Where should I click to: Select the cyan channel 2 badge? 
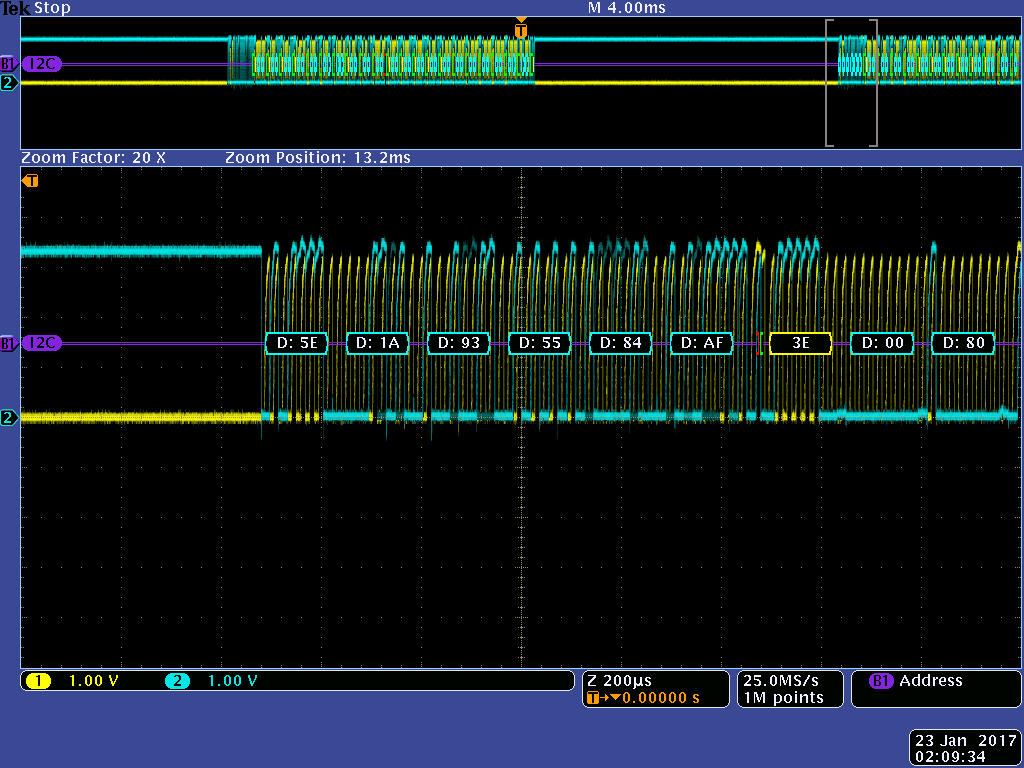[177, 681]
